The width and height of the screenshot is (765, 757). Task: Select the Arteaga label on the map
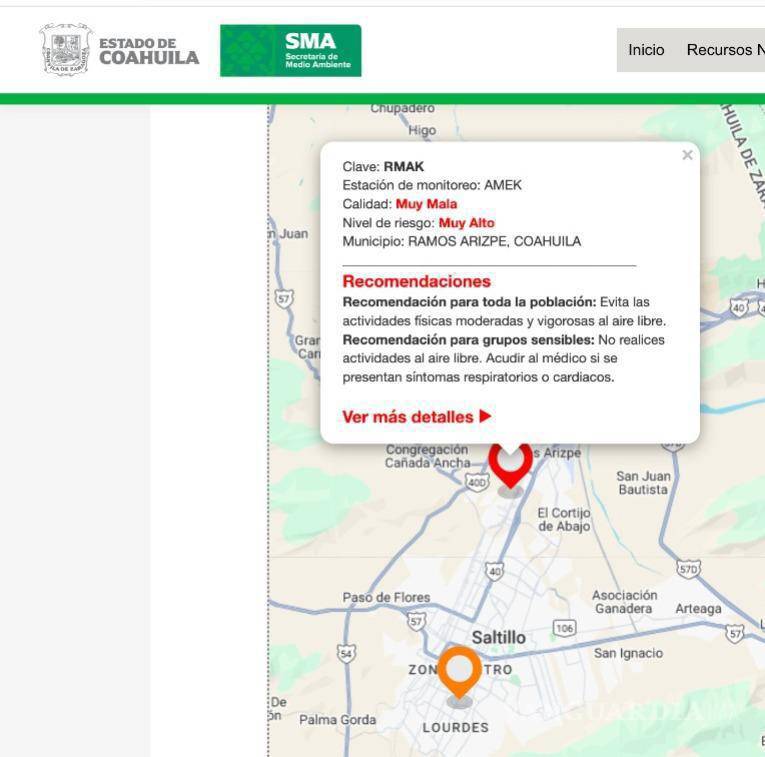(x=697, y=608)
